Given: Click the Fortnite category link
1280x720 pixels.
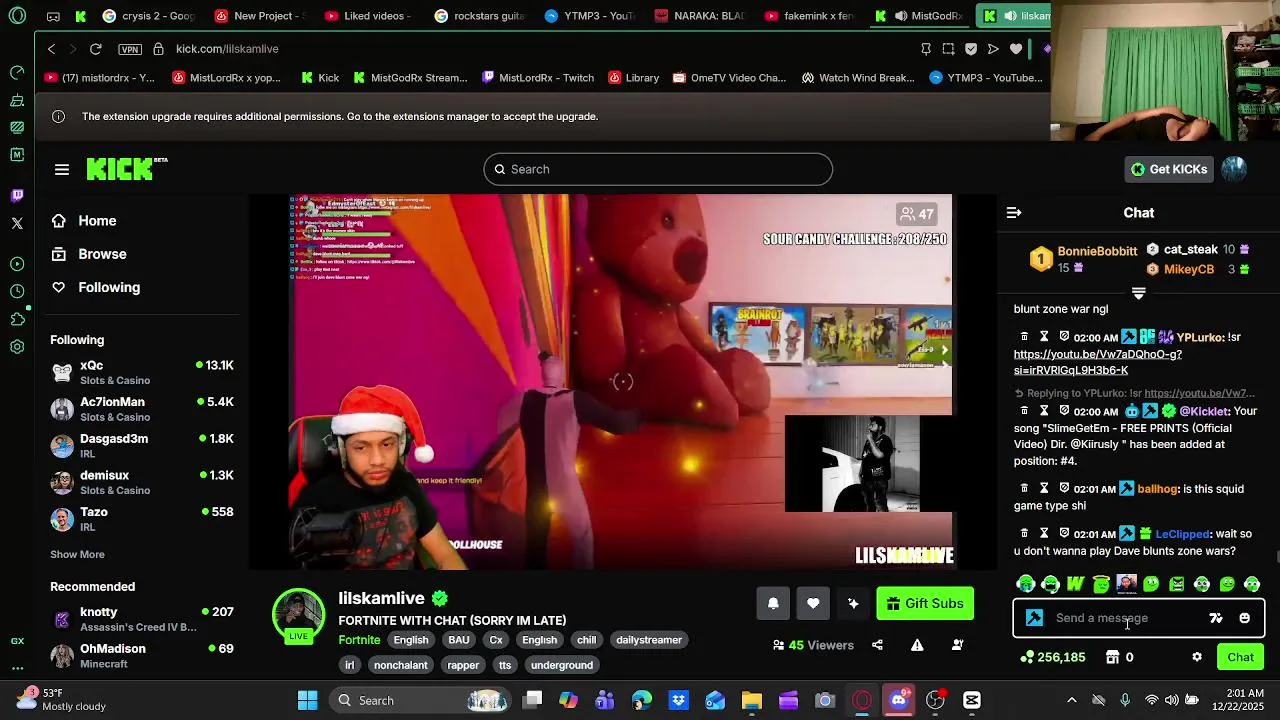Looking at the screenshot, I should click(x=359, y=640).
